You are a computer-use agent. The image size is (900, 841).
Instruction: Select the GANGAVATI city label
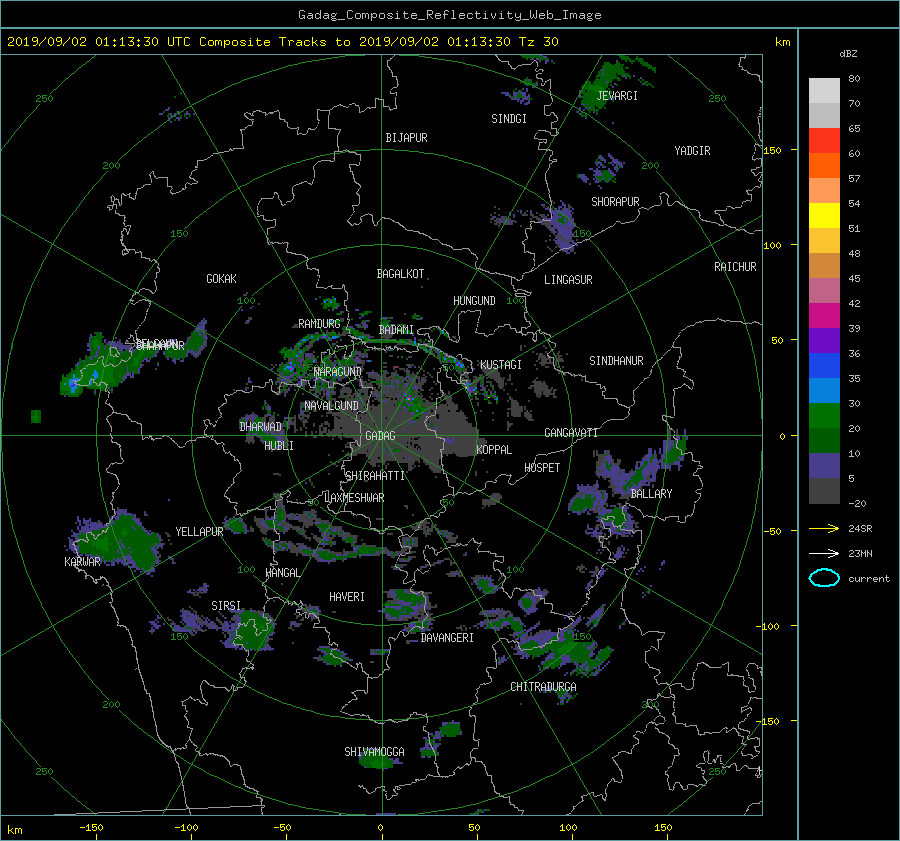[x=571, y=433]
